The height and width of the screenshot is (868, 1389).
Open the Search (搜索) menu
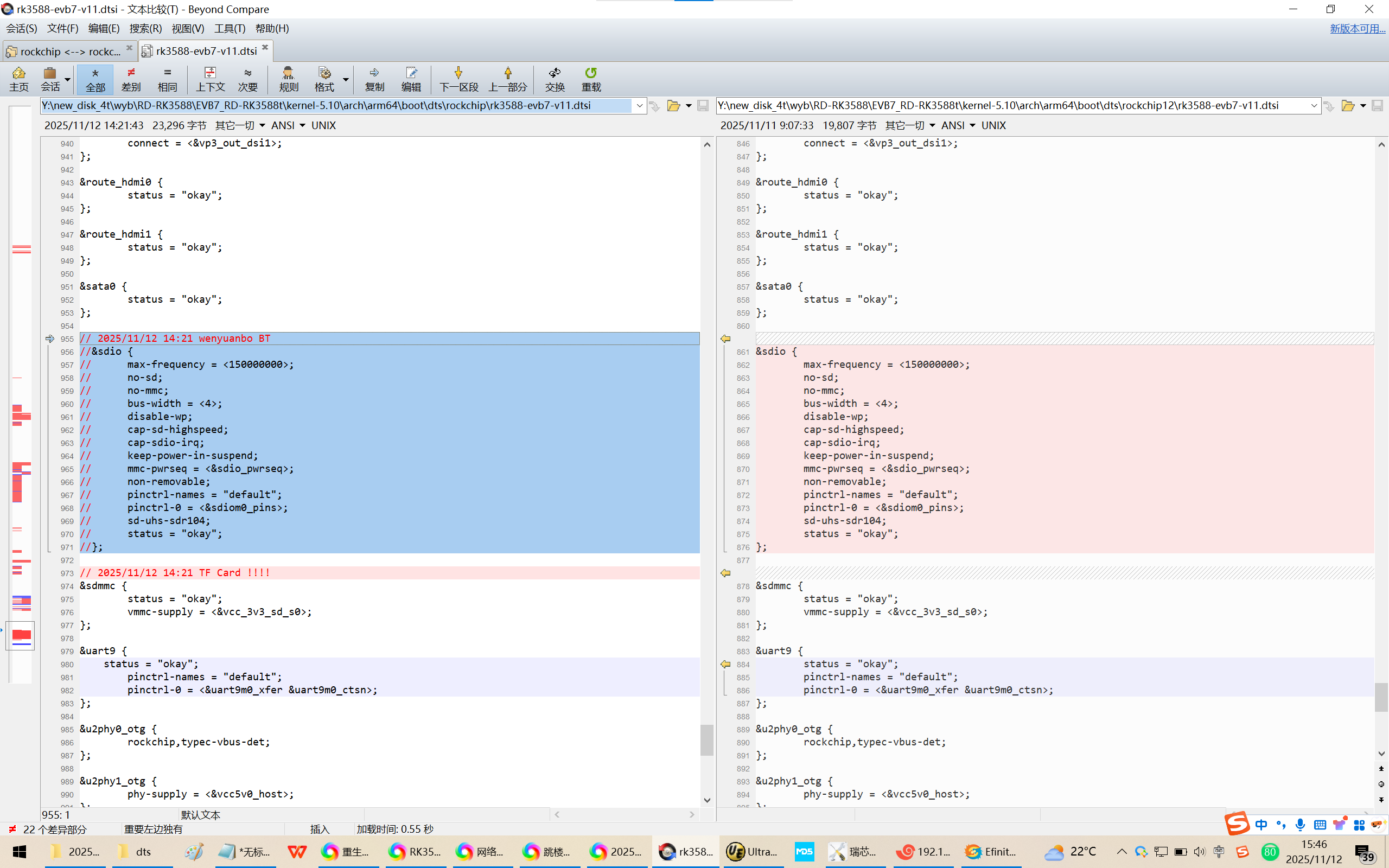coord(145,28)
